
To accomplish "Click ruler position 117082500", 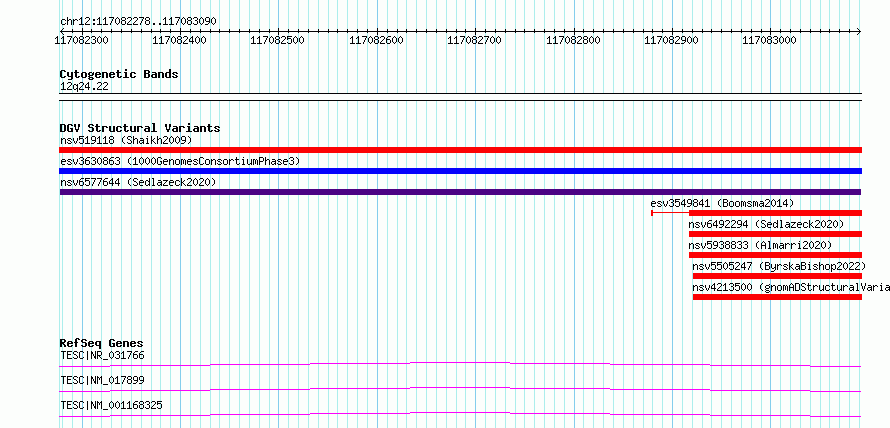I will tap(279, 40).
